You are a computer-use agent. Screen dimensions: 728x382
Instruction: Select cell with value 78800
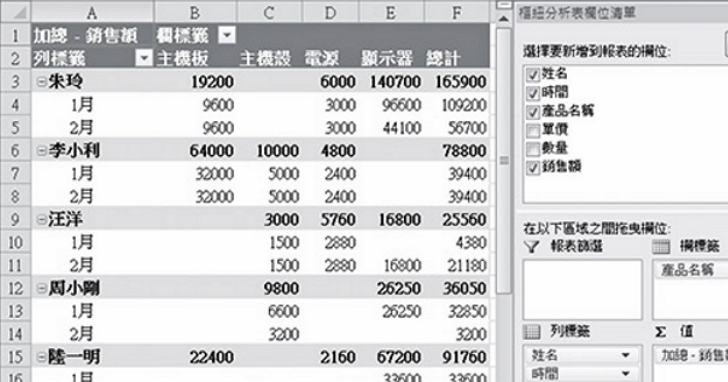456,151
